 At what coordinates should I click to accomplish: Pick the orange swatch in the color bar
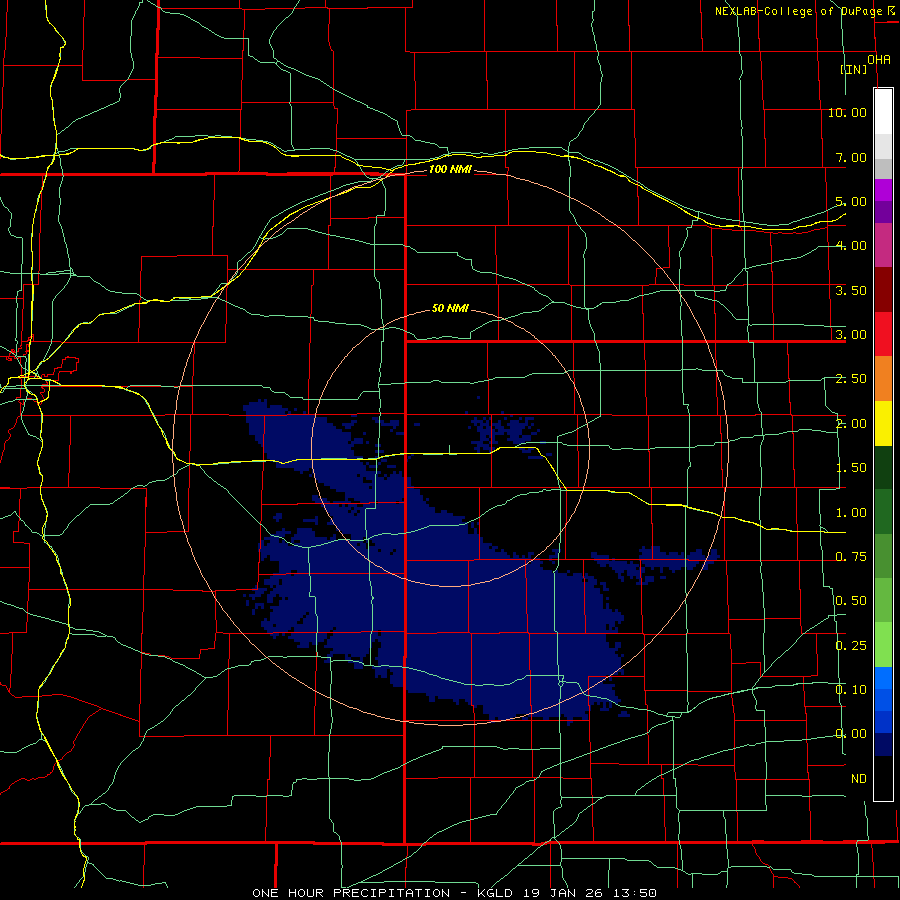click(883, 378)
